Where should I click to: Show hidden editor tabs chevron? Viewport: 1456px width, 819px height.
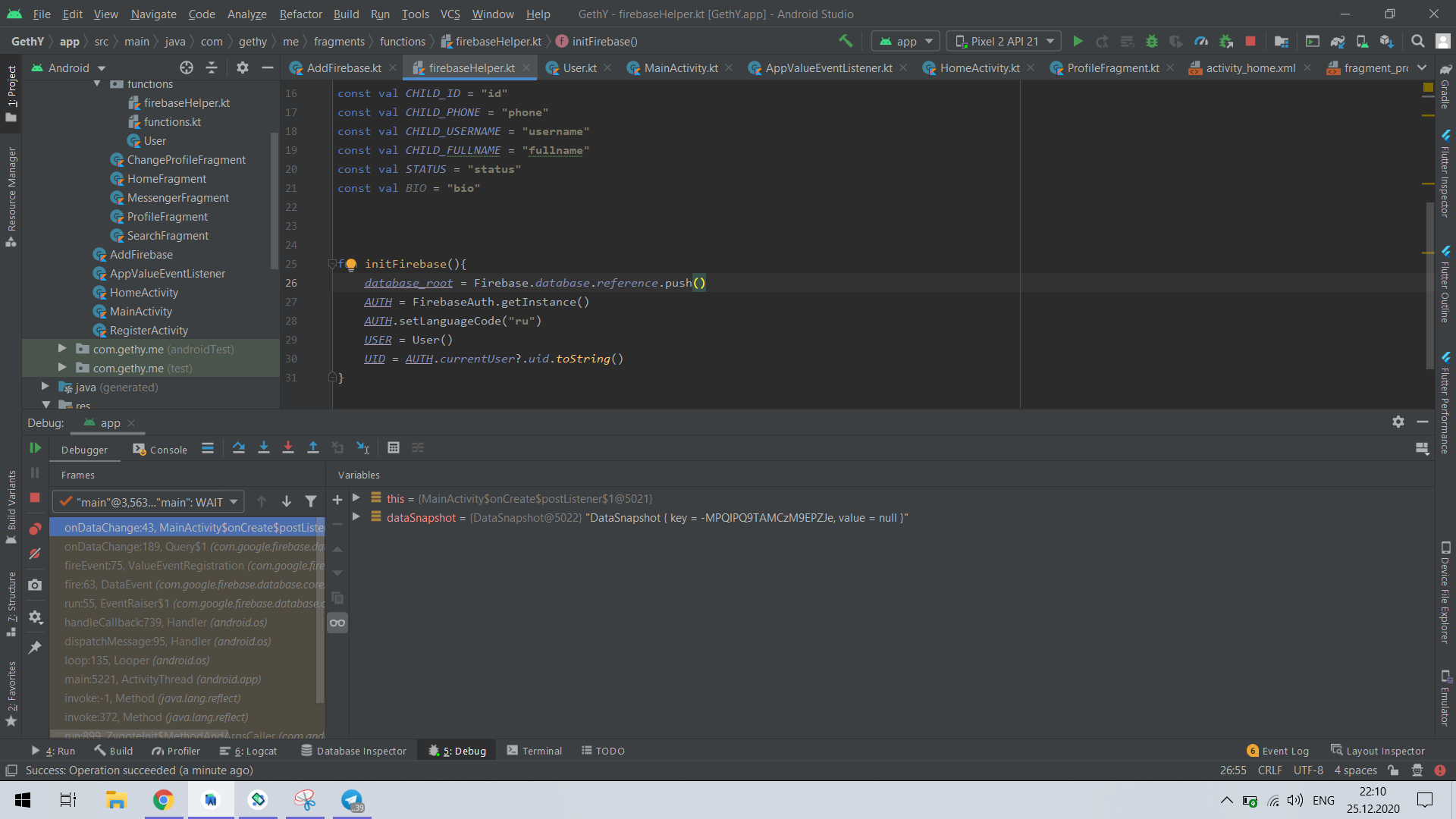pyautogui.click(x=1422, y=67)
